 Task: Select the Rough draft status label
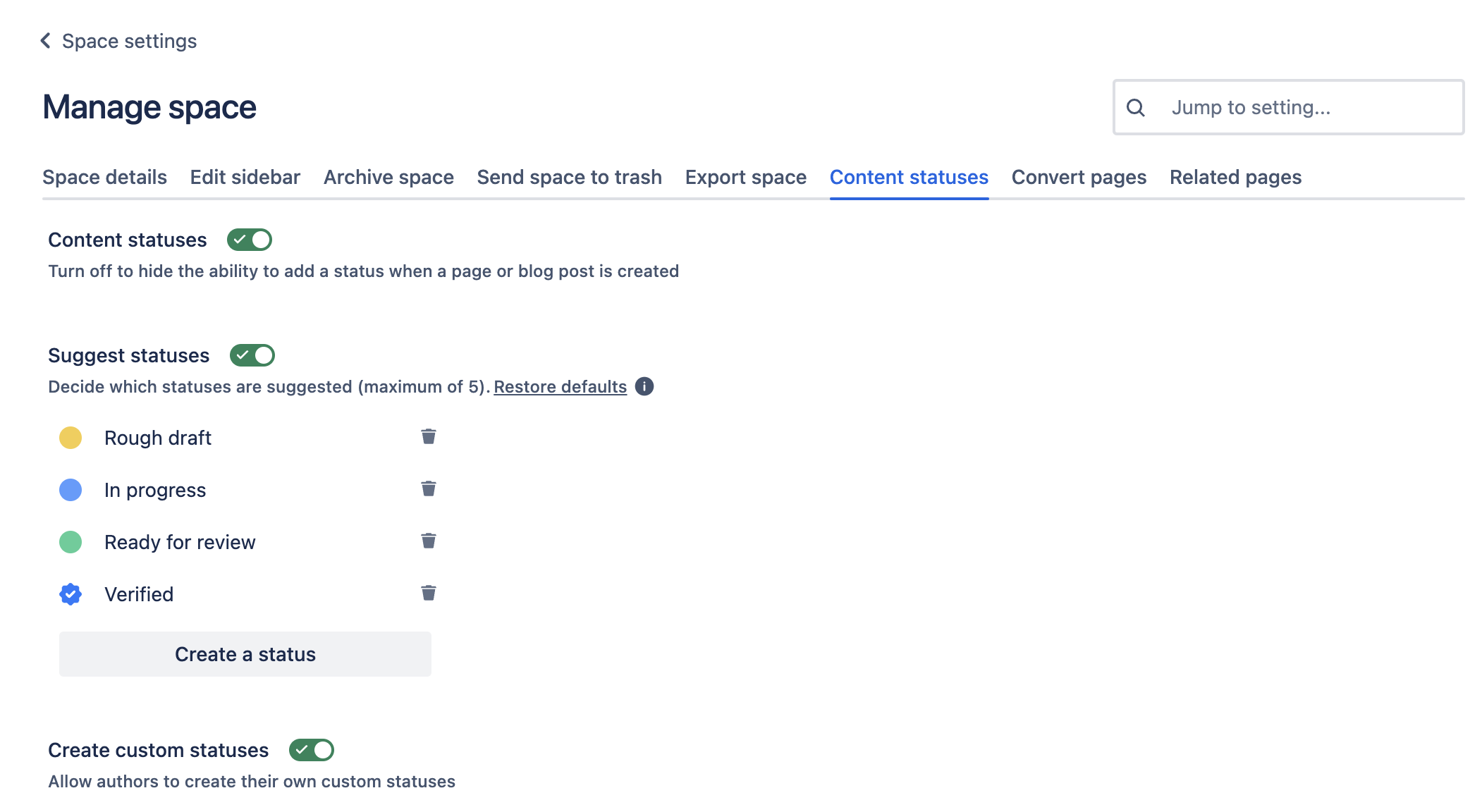[158, 438]
